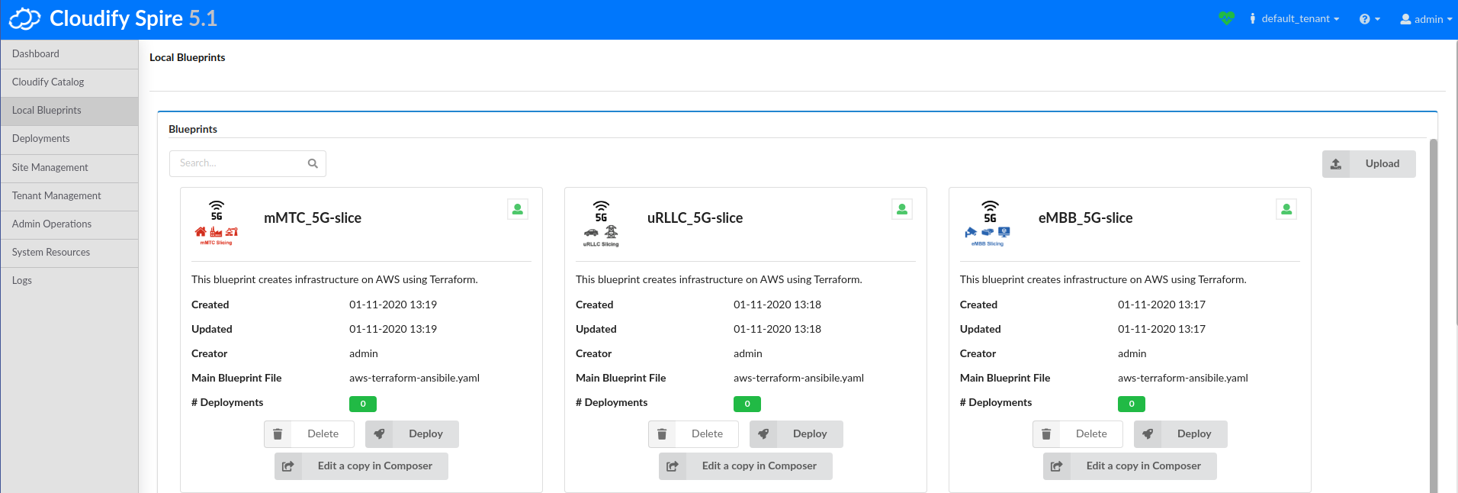Image resolution: width=1458 pixels, height=493 pixels.
Task: Click trash icon on eMBB_5G-slice Delete button
Action: click(1046, 434)
